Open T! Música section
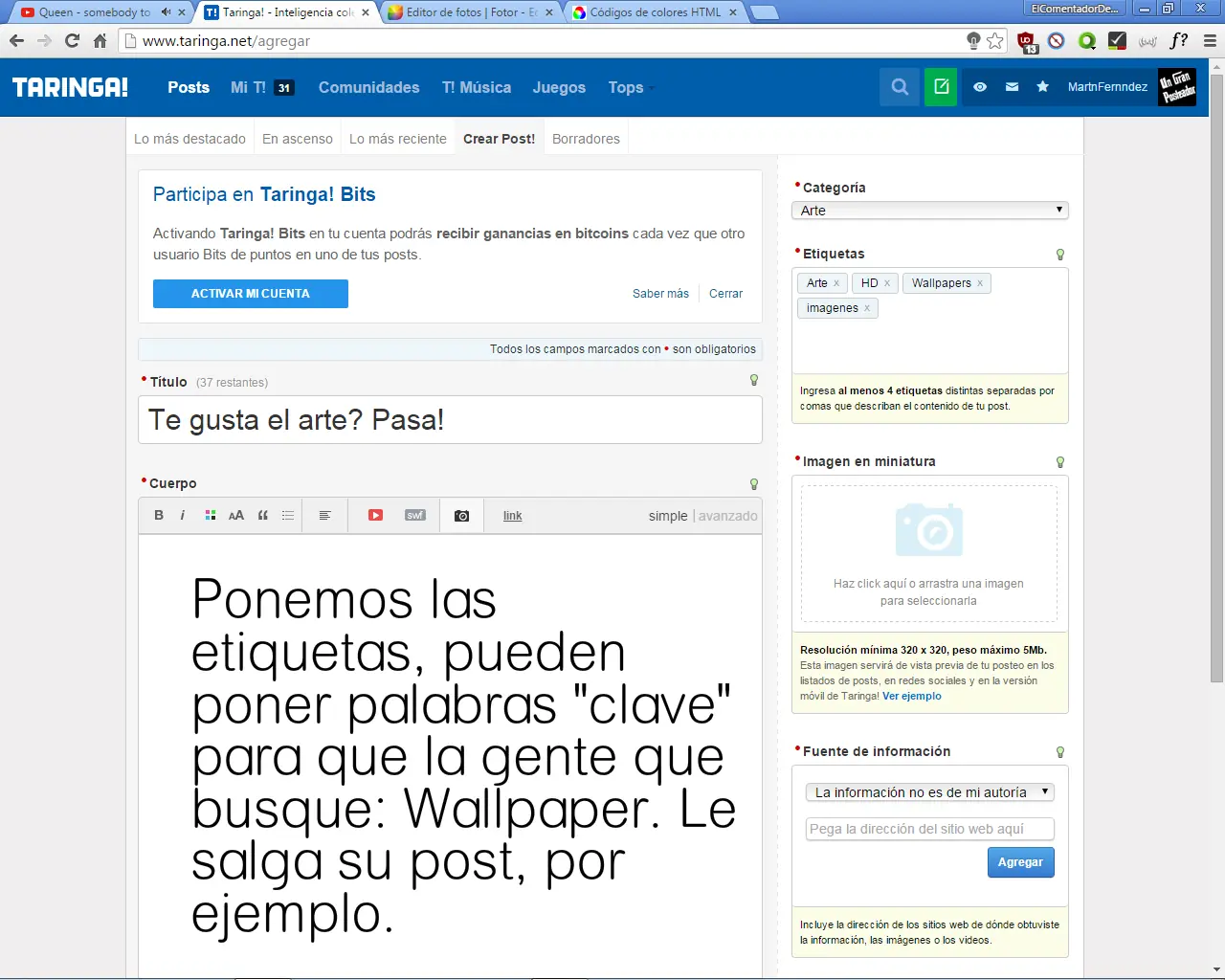 coord(476,87)
